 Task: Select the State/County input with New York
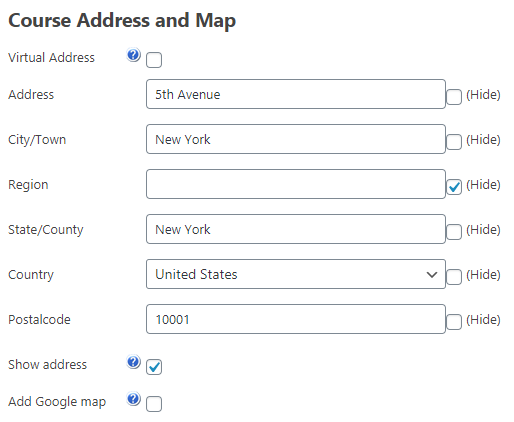tap(296, 229)
